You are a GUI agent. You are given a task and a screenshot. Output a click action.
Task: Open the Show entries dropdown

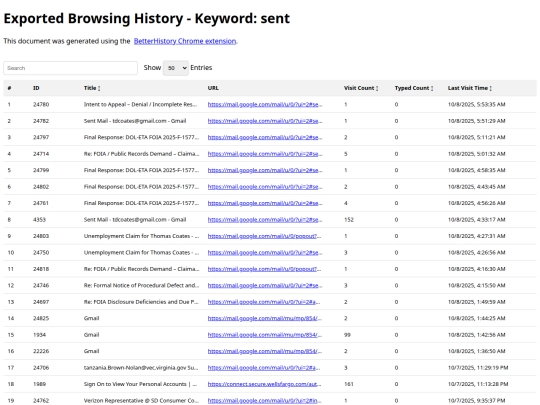(176, 68)
